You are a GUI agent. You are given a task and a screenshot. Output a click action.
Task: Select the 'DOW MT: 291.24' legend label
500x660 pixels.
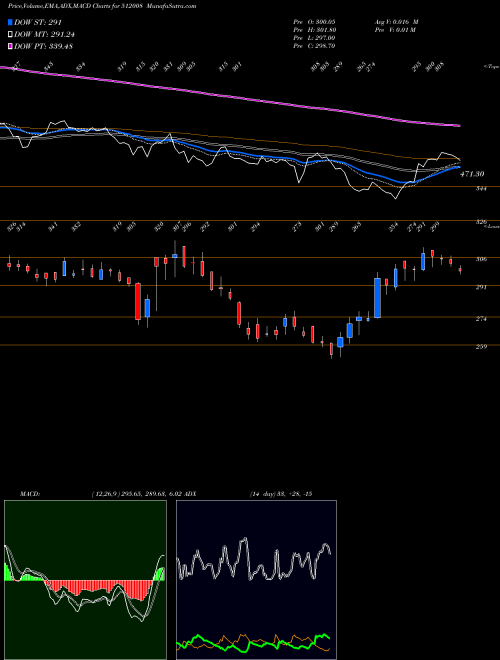pos(44,35)
